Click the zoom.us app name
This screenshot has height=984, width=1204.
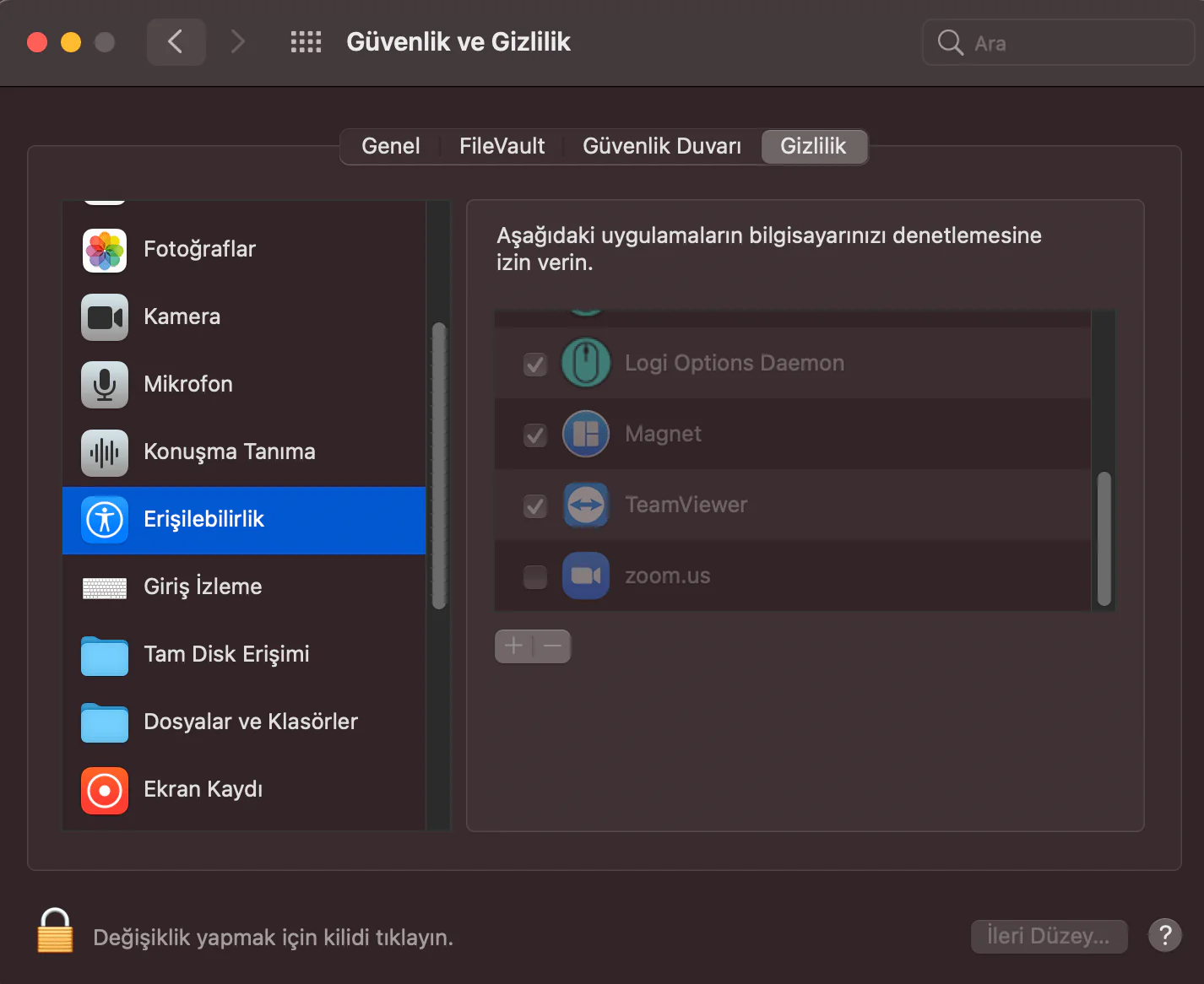(x=668, y=576)
